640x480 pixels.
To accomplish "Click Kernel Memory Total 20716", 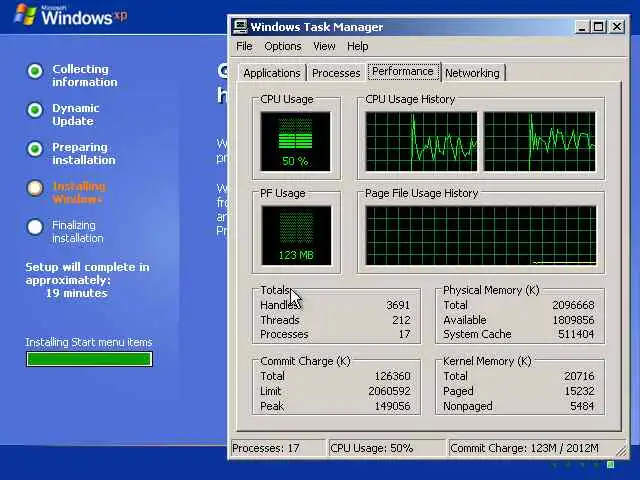I will coord(579,376).
